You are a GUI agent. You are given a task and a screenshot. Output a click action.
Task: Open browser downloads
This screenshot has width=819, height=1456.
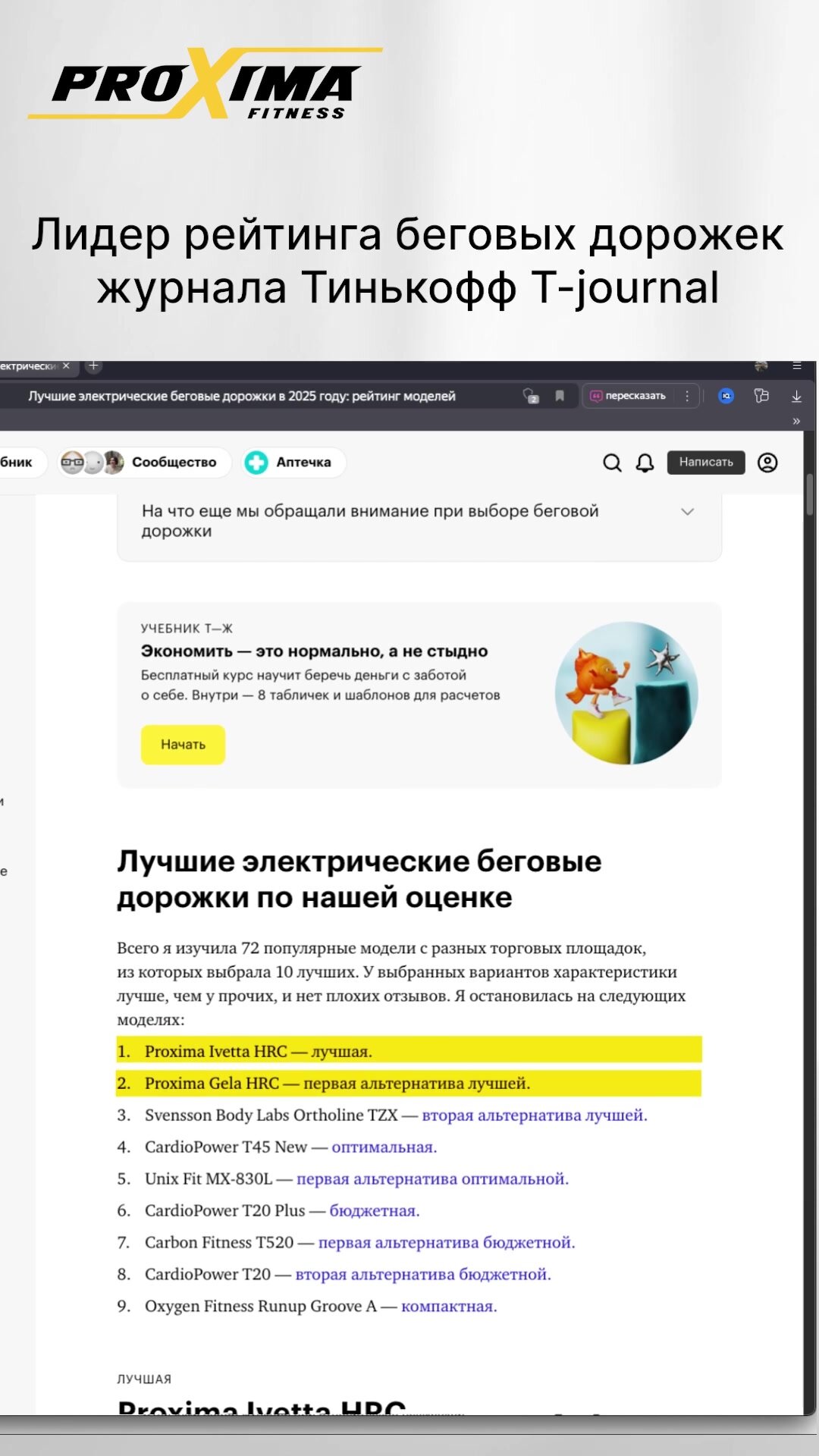[x=796, y=396]
